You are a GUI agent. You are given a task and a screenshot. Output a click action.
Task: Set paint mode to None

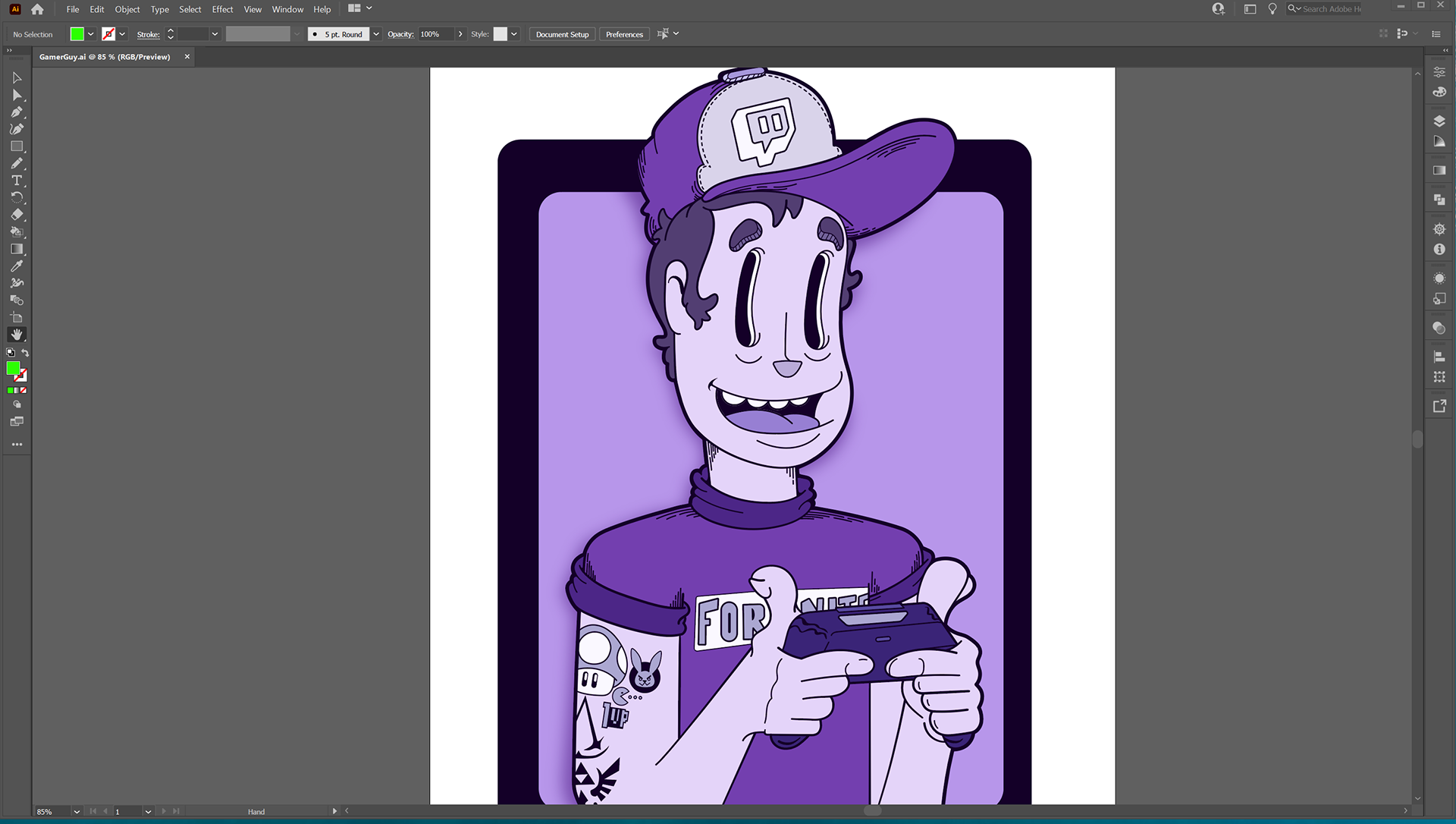pyautogui.click(x=24, y=391)
